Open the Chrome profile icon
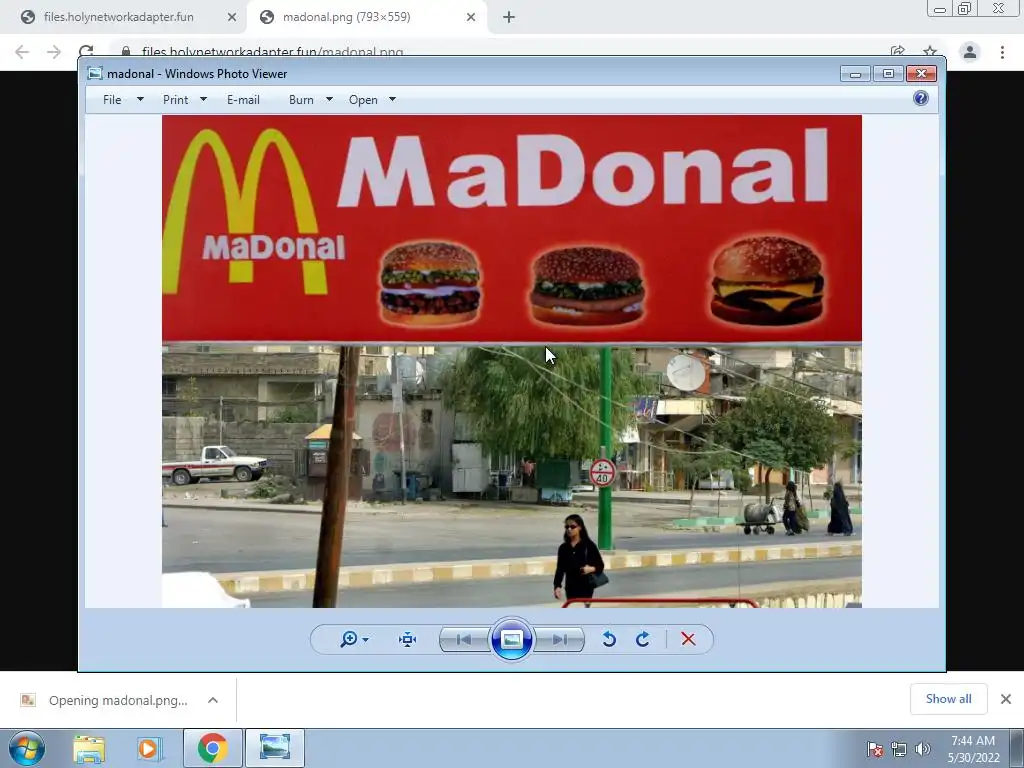Screen dimensions: 1024x768 (970, 52)
